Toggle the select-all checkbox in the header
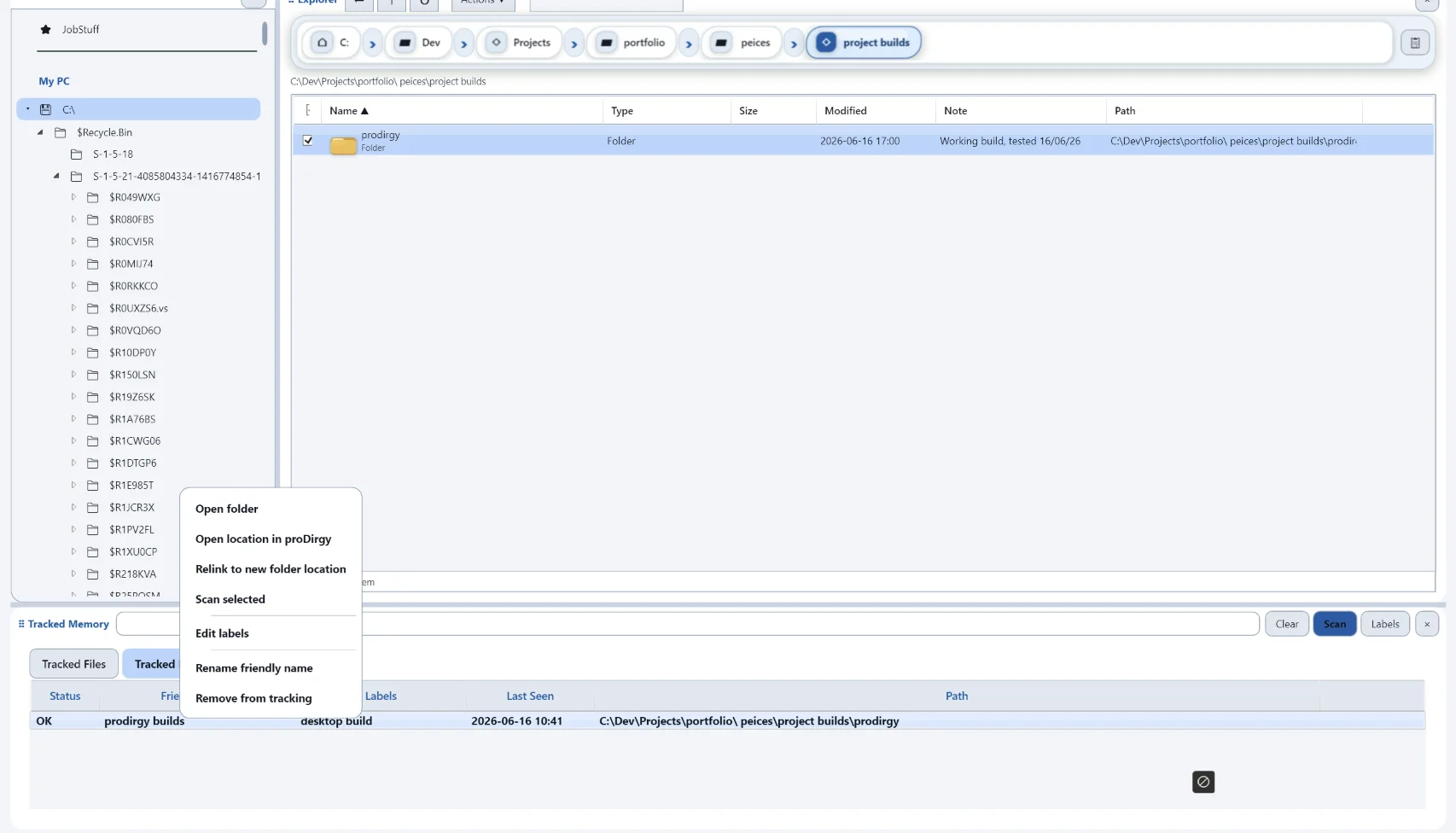The height and width of the screenshot is (833, 1456). (x=308, y=110)
